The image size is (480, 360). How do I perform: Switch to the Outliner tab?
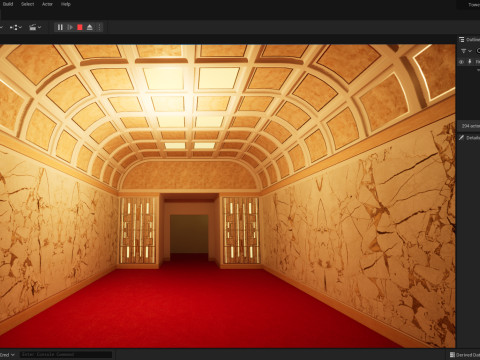click(469, 40)
